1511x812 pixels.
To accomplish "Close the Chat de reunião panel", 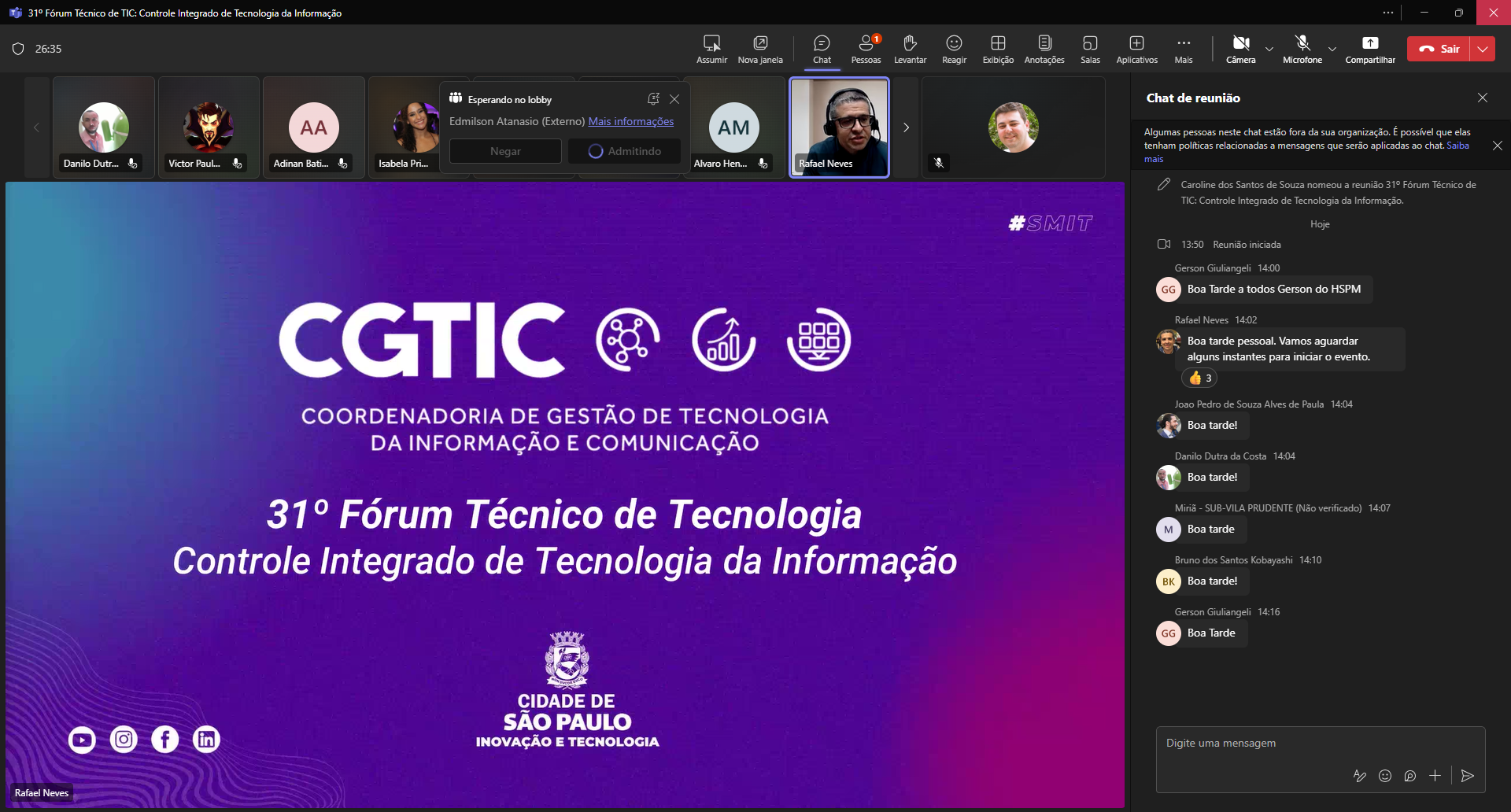I will pyautogui.click(x=1483, y=98).
